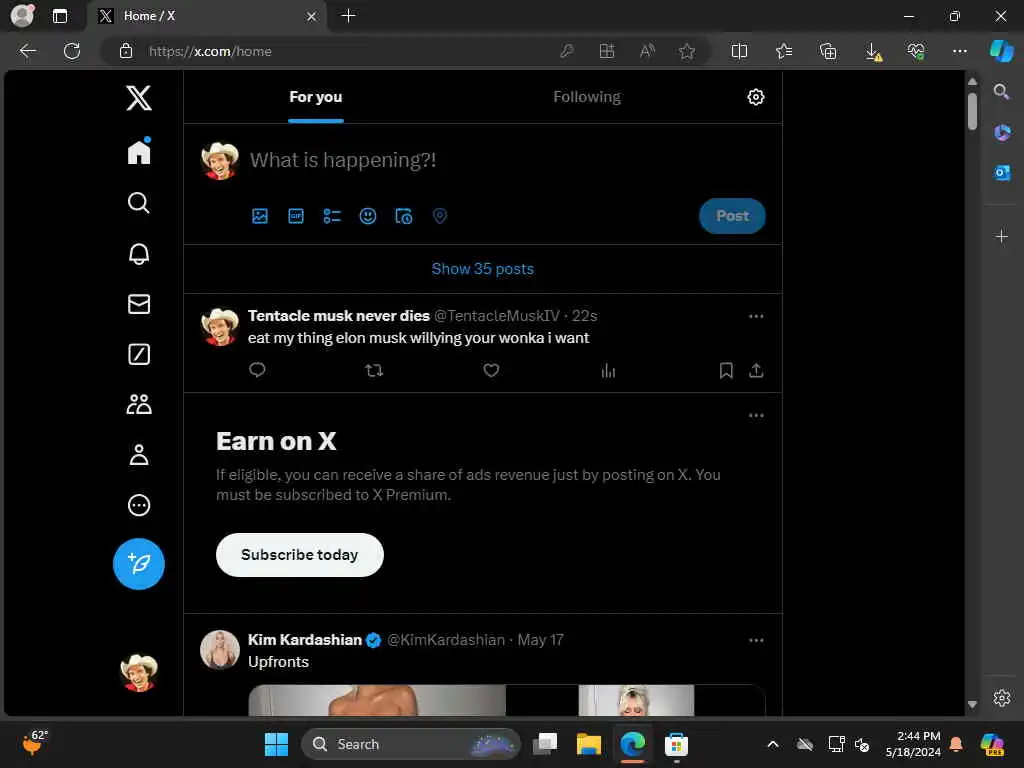Open Kim Kardashian post avatar

219,650
